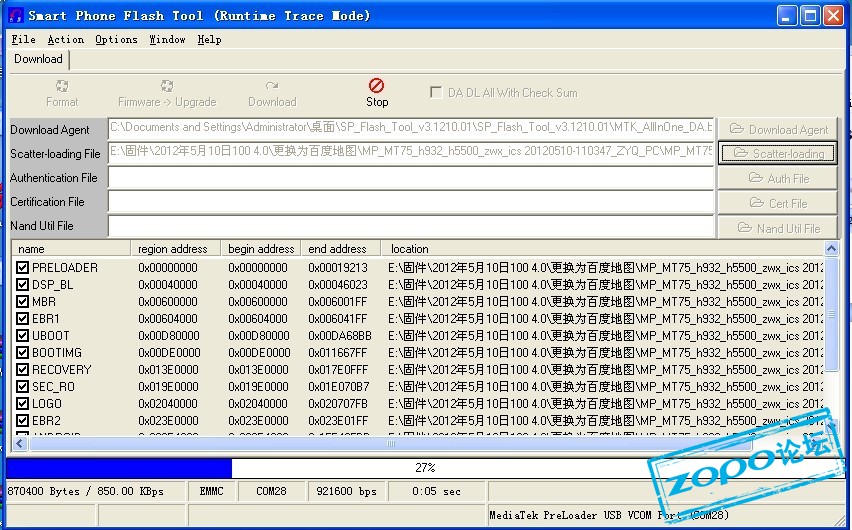Uncheck the UBOOT partition
852x530 pixels.
(x=22, y=335)
